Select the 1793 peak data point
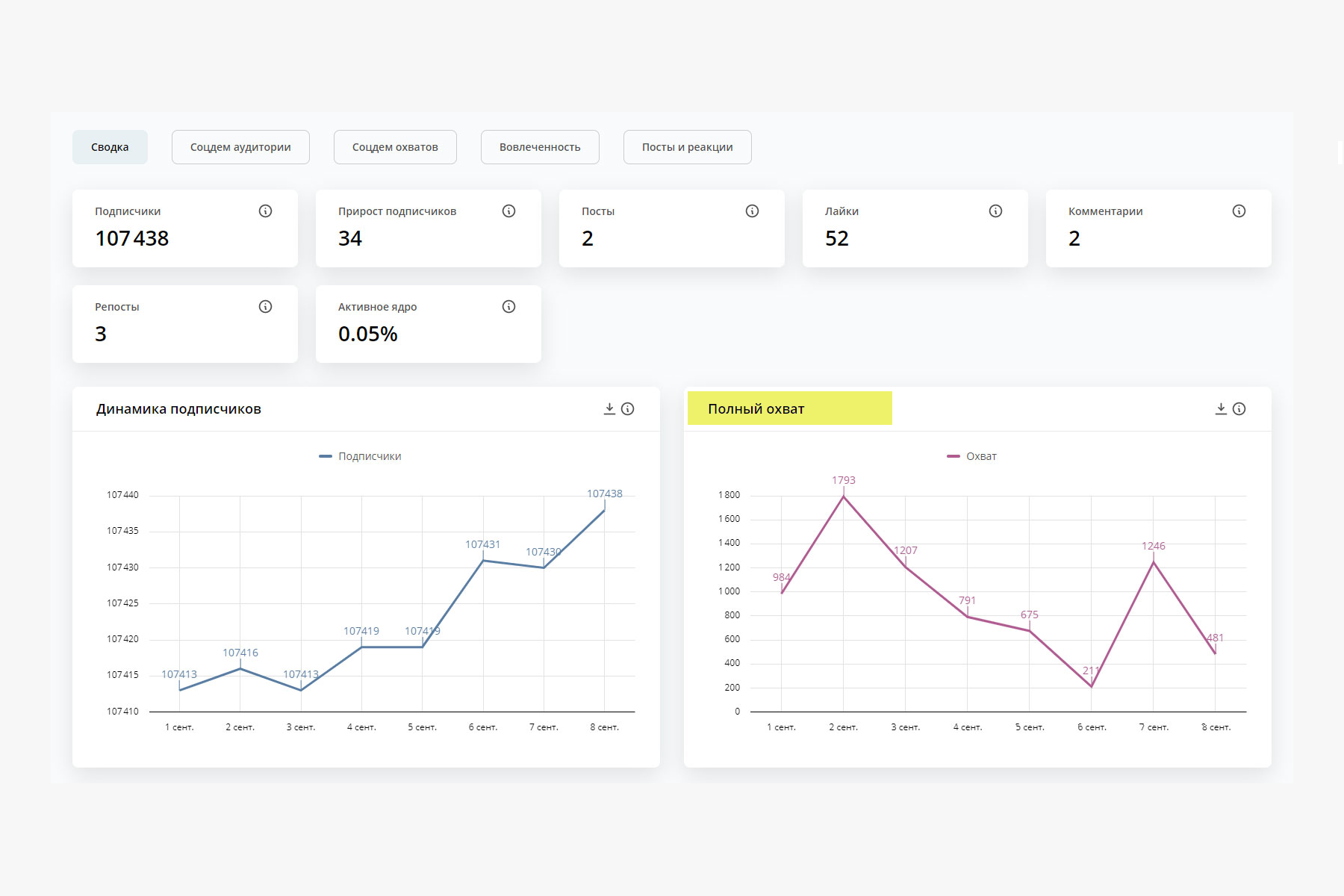 point(844,497)
